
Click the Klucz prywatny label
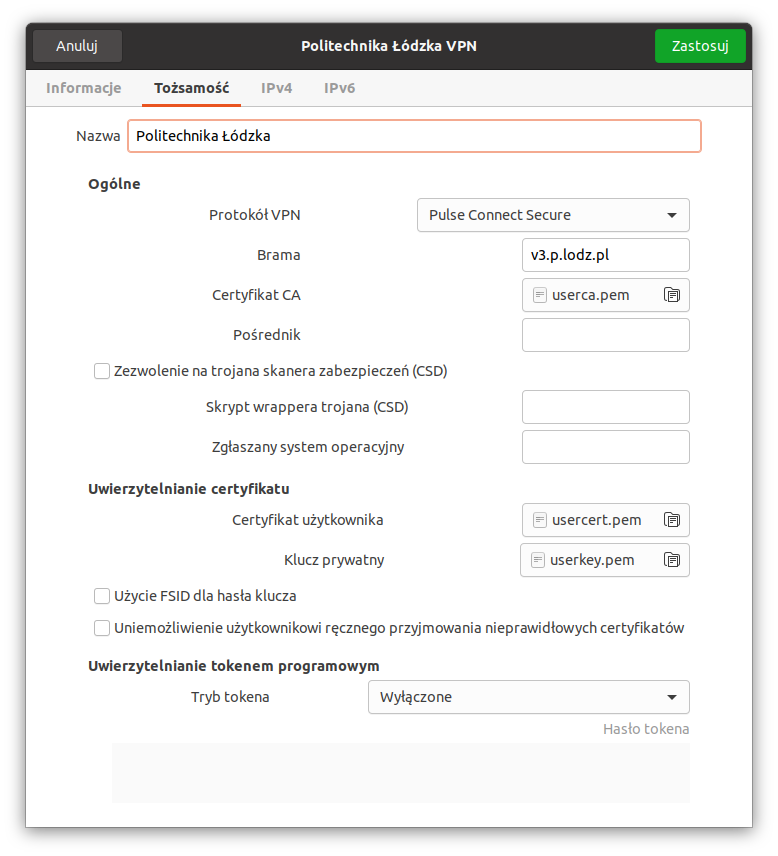334,560
